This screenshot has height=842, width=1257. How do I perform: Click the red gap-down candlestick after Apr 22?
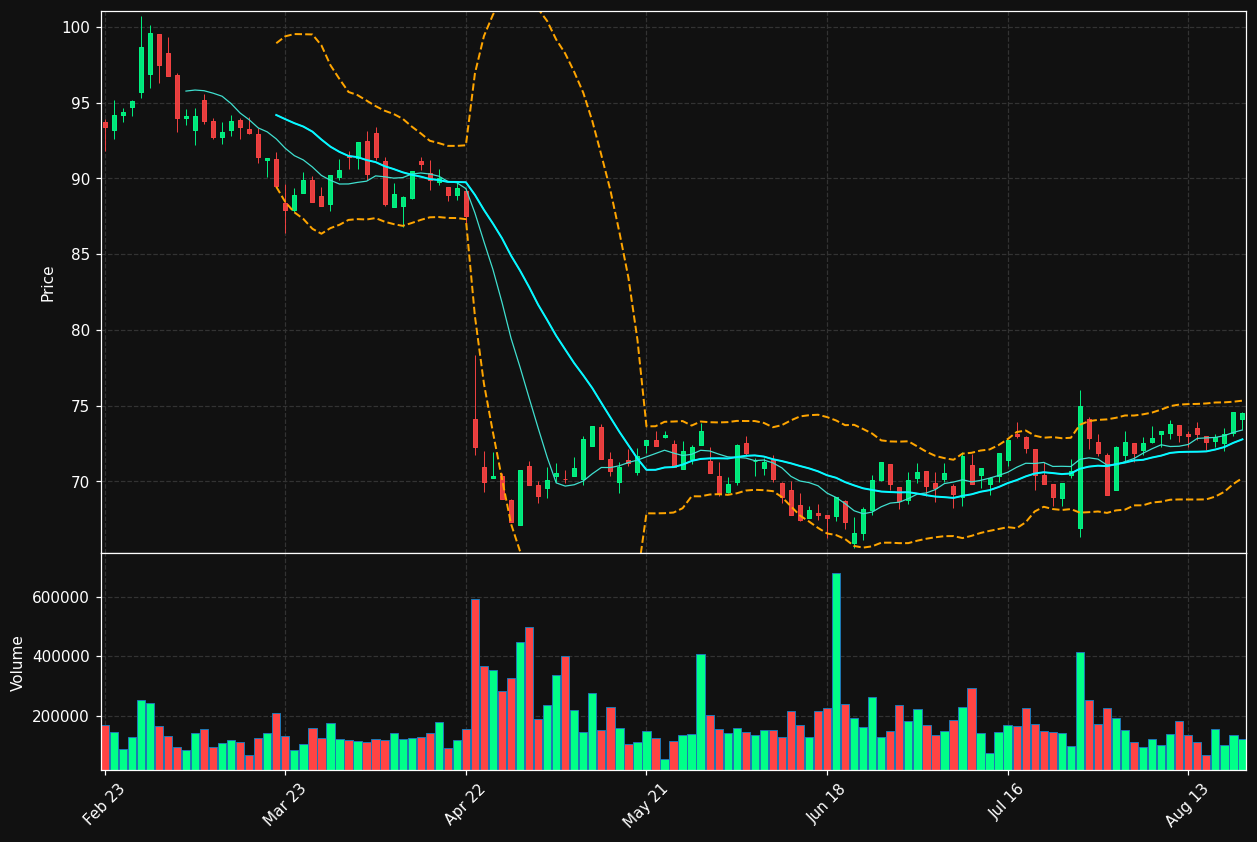475,433
